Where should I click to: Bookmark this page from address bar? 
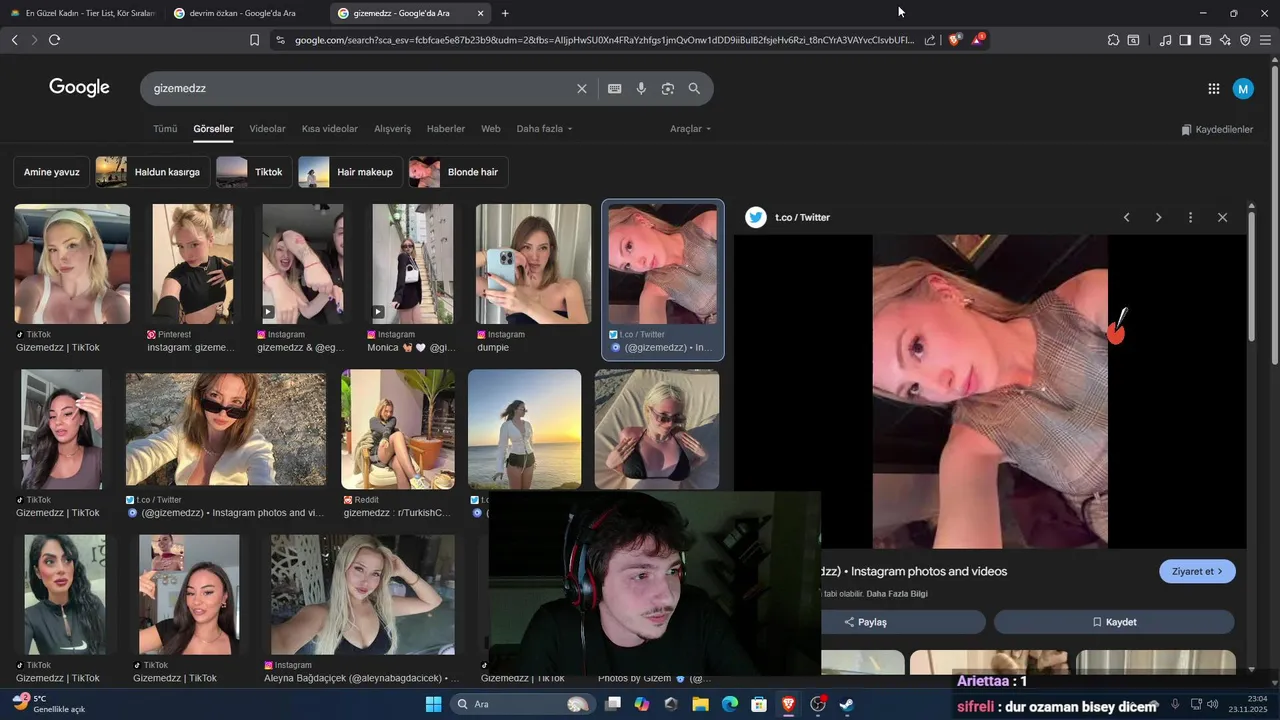(x=254, y=40)
